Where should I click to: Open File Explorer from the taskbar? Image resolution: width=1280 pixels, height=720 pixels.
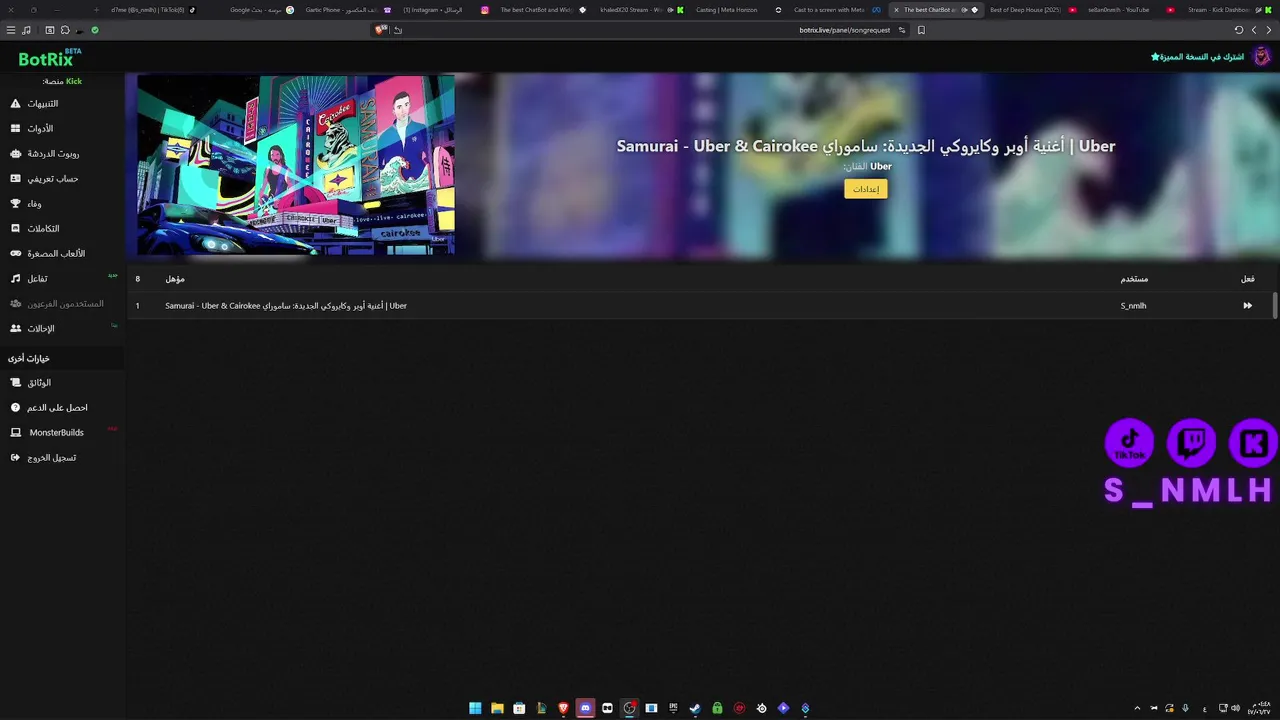tap(497, 708)
